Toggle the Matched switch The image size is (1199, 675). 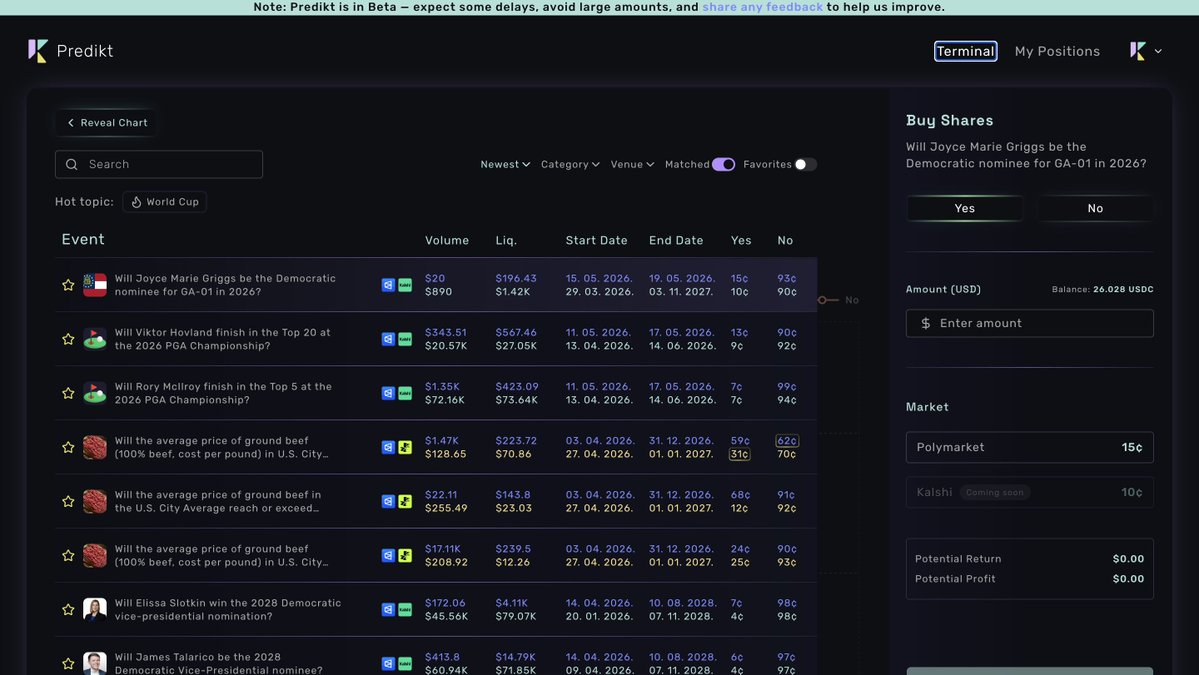723,164
